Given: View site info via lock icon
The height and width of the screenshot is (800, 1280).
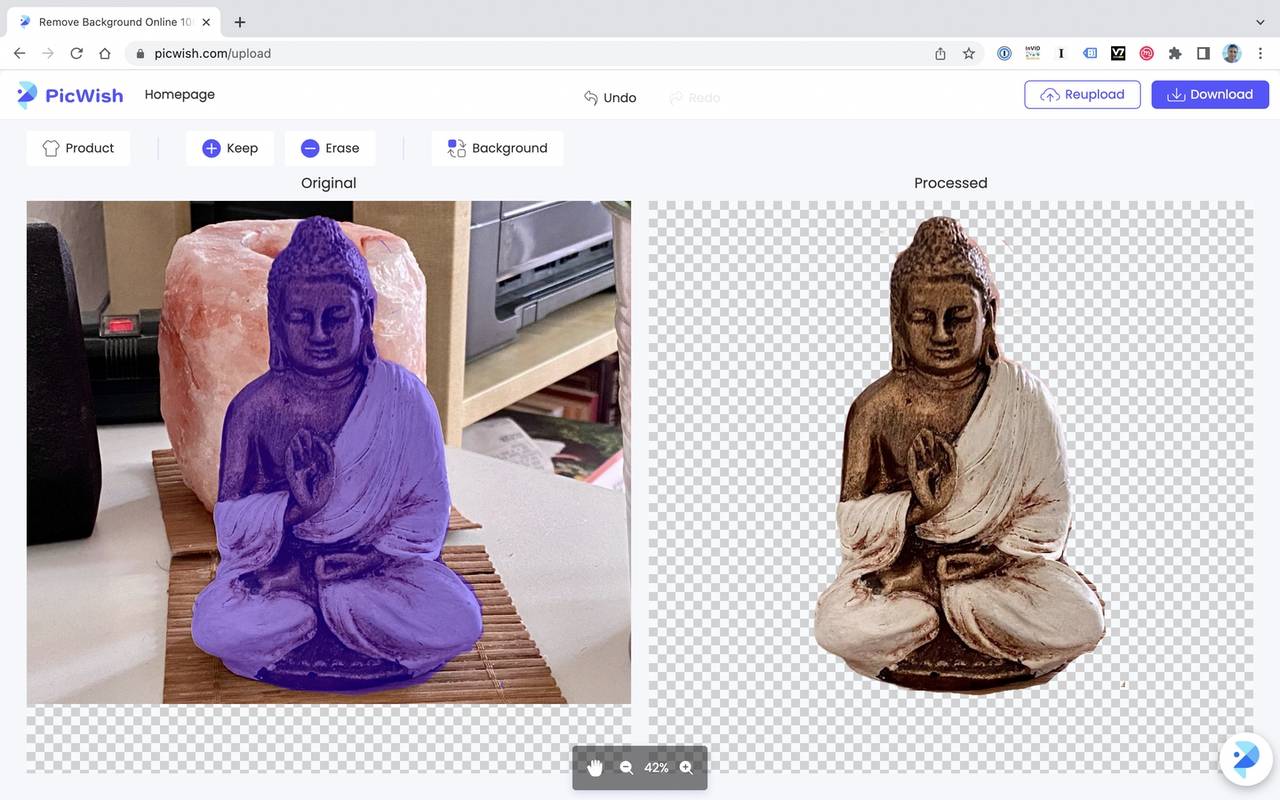Looking at the screenshot, I should [140, 54].
